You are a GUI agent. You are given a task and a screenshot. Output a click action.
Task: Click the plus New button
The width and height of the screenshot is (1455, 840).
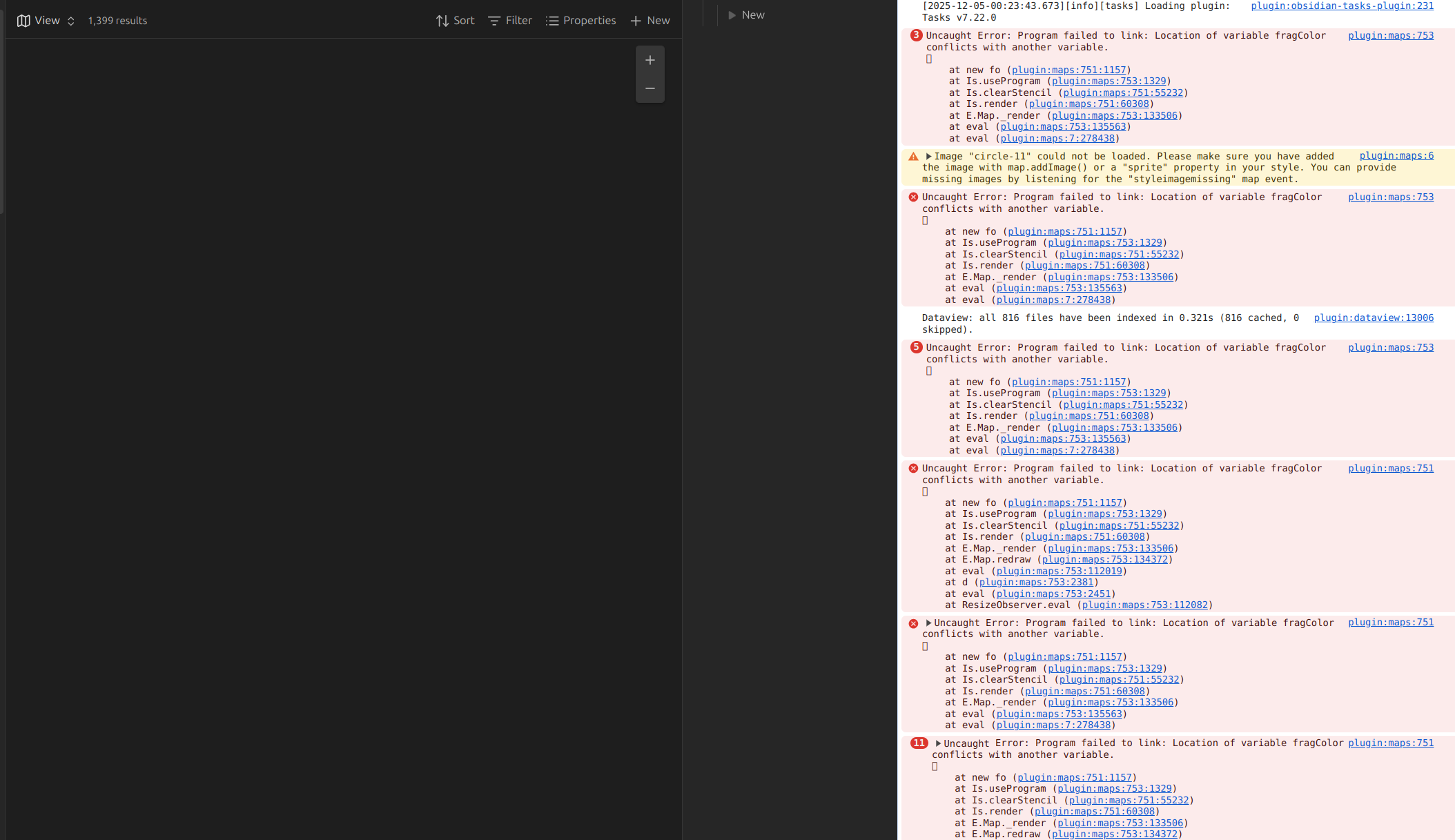click(x=650, y=21)
